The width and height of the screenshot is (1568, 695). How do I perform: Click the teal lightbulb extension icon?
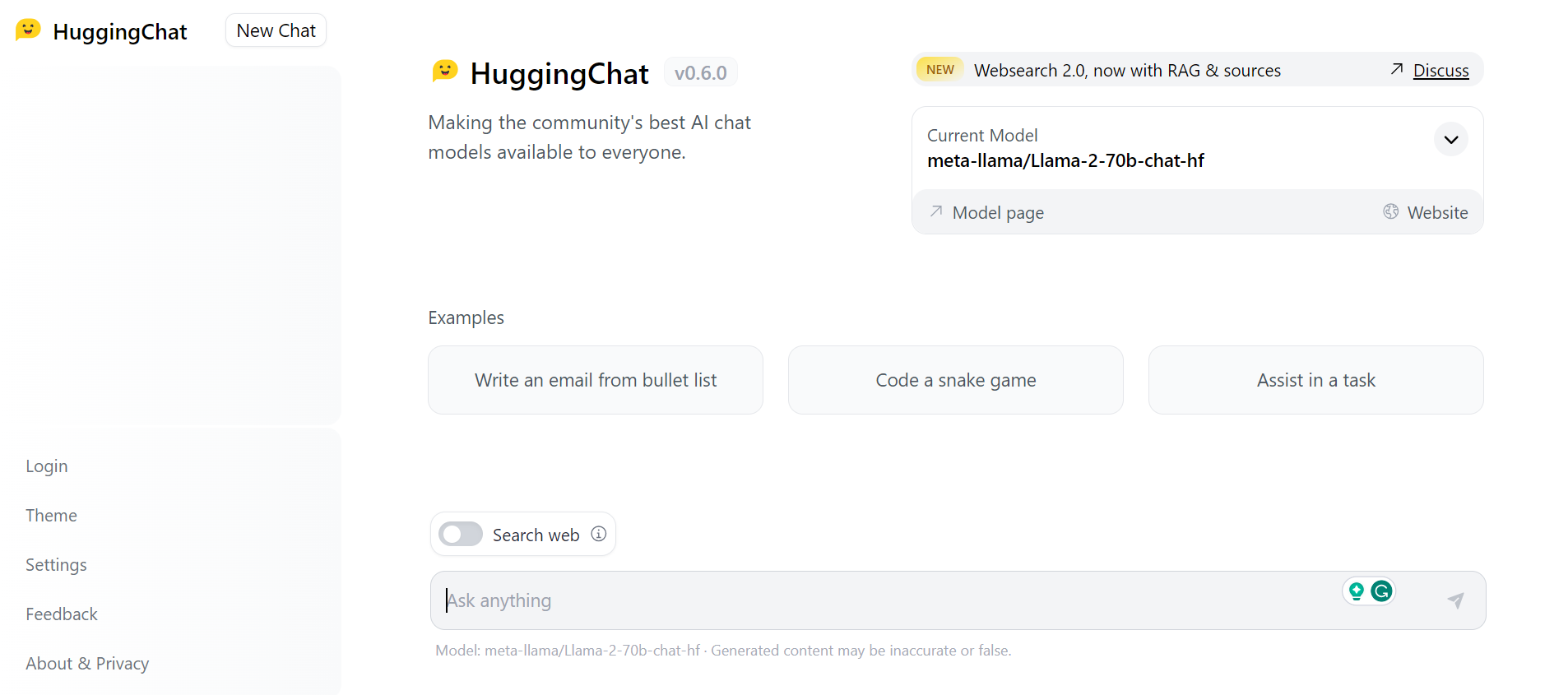pyautogui.click(x=1357, y=591)
